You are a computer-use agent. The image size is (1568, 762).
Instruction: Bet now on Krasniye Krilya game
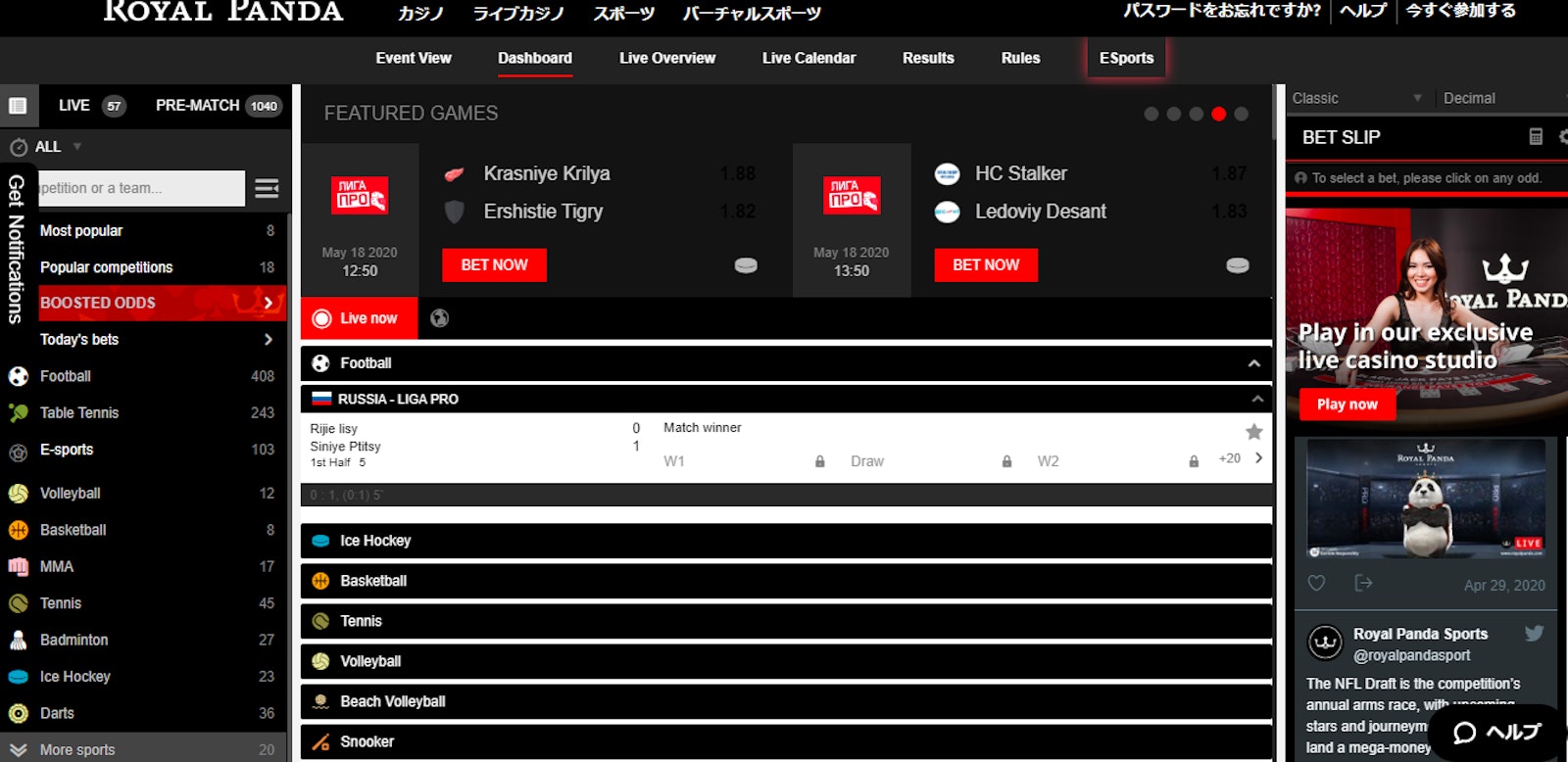pos(494,264)
